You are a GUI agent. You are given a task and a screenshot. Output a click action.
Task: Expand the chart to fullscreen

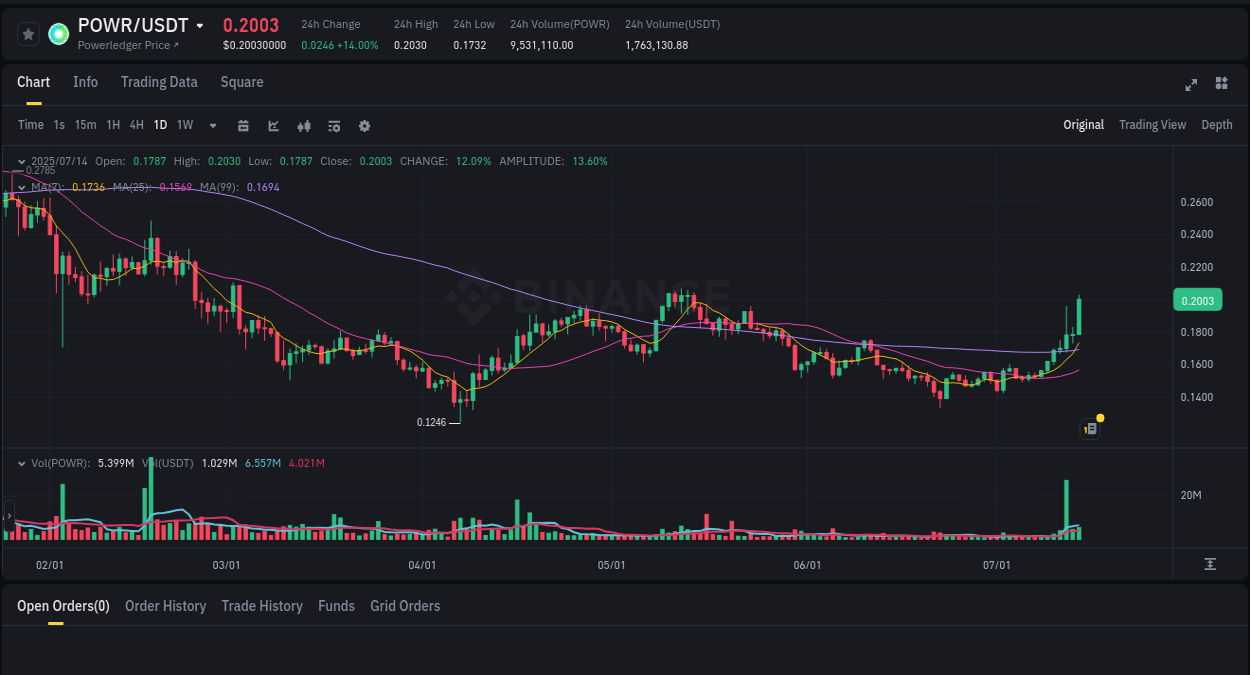(1191, 85)
